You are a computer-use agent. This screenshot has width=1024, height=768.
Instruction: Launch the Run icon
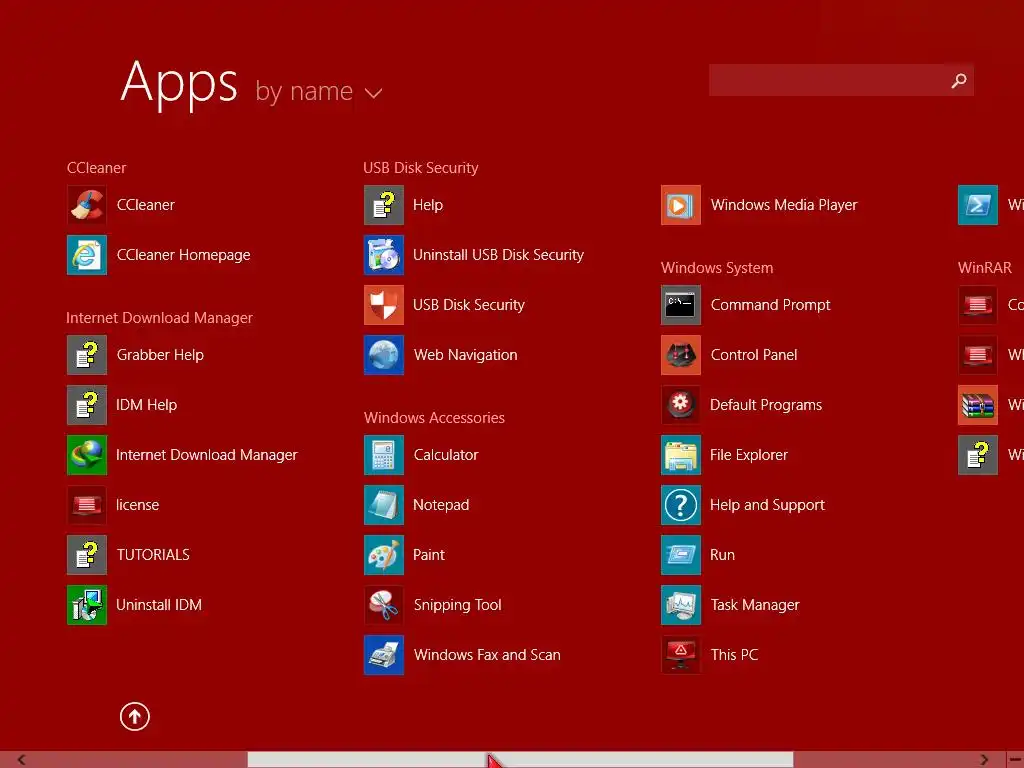click(681, 555)
